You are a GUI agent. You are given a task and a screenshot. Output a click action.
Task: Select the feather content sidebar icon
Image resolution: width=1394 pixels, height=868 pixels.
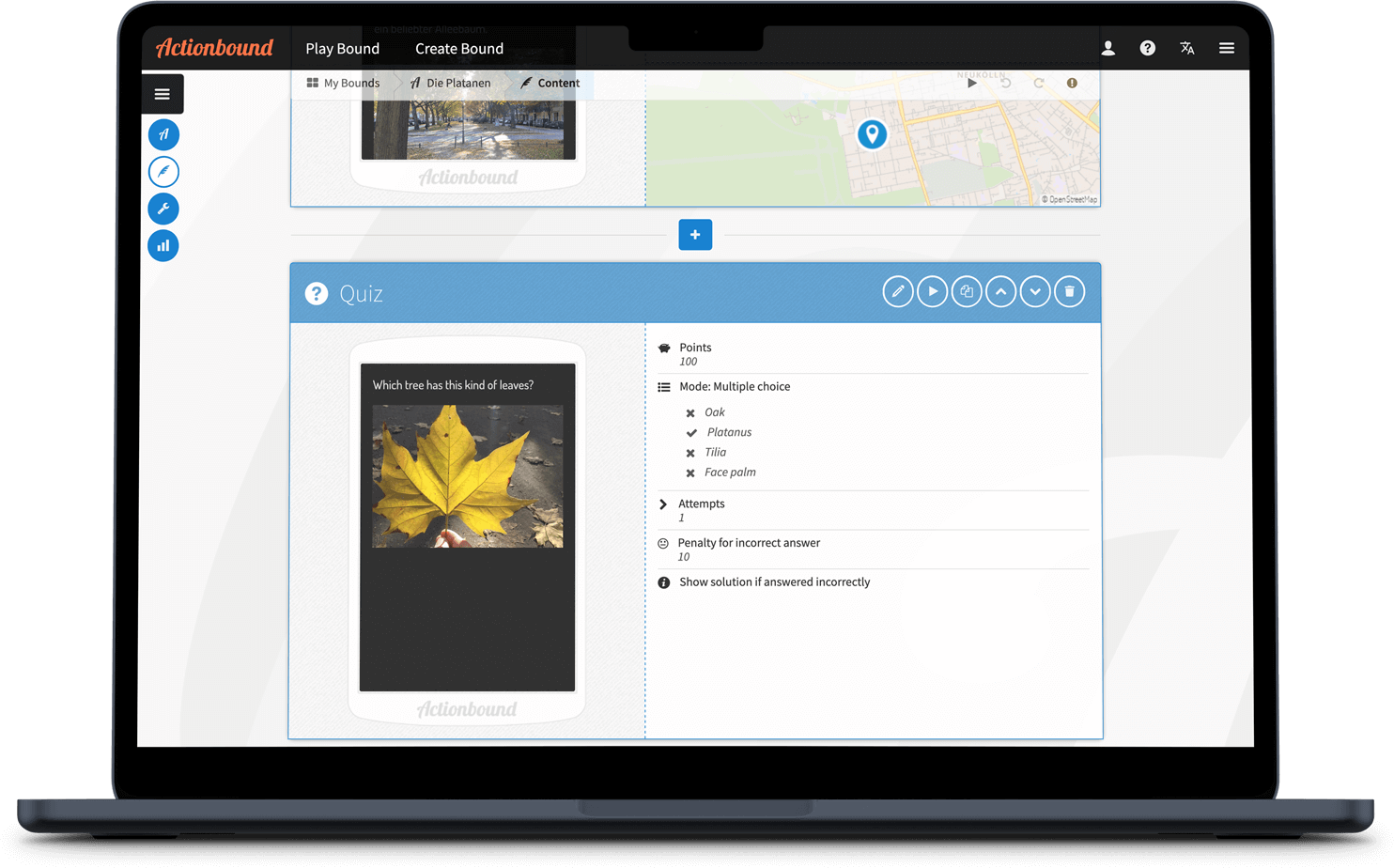(x=163, y=172)
